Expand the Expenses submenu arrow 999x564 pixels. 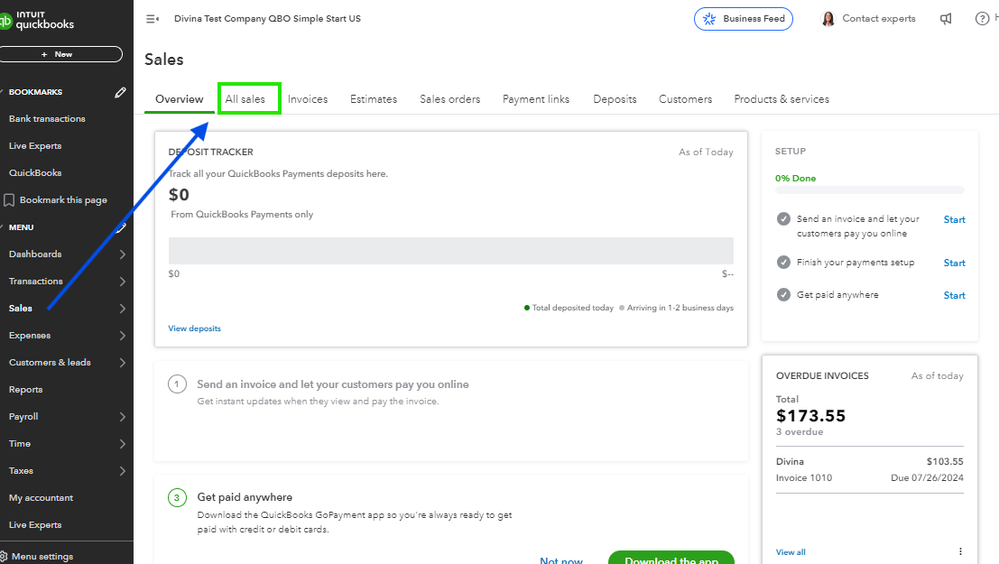(x=122, y=335)
